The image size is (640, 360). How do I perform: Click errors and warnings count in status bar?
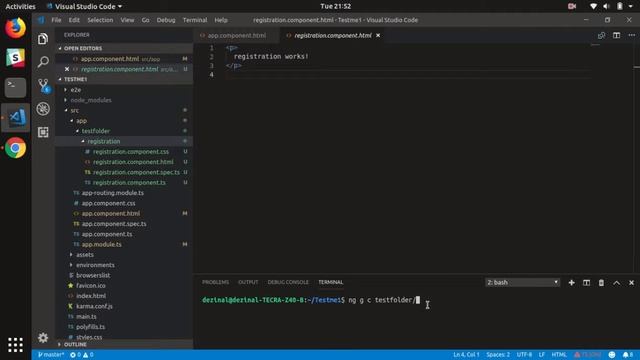pos(82,355)
